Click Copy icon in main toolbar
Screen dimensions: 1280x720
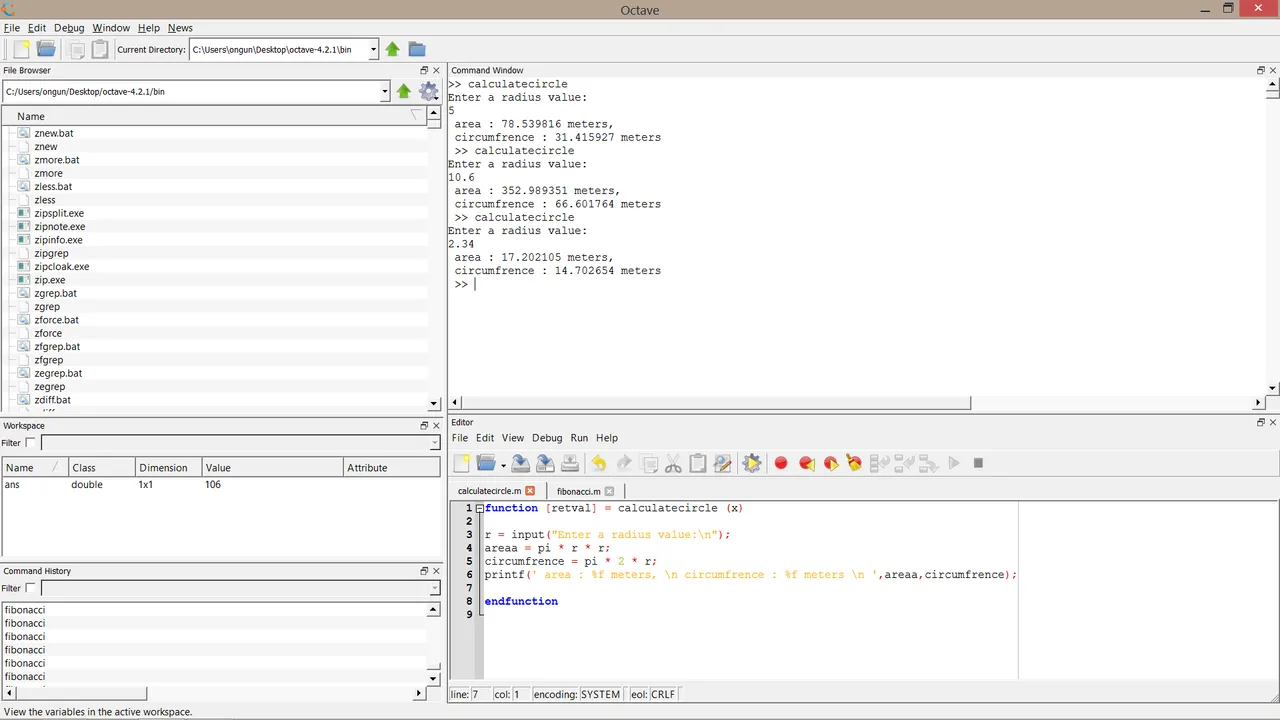point(76,49)
